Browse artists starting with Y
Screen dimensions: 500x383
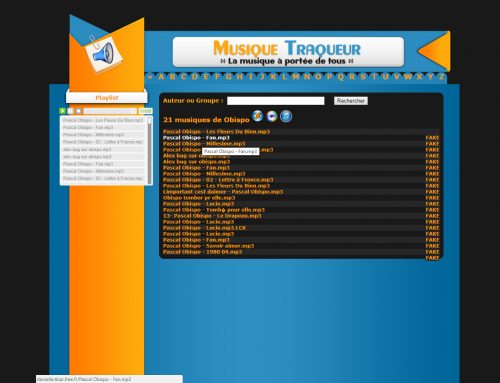click(x=430, y=77)
